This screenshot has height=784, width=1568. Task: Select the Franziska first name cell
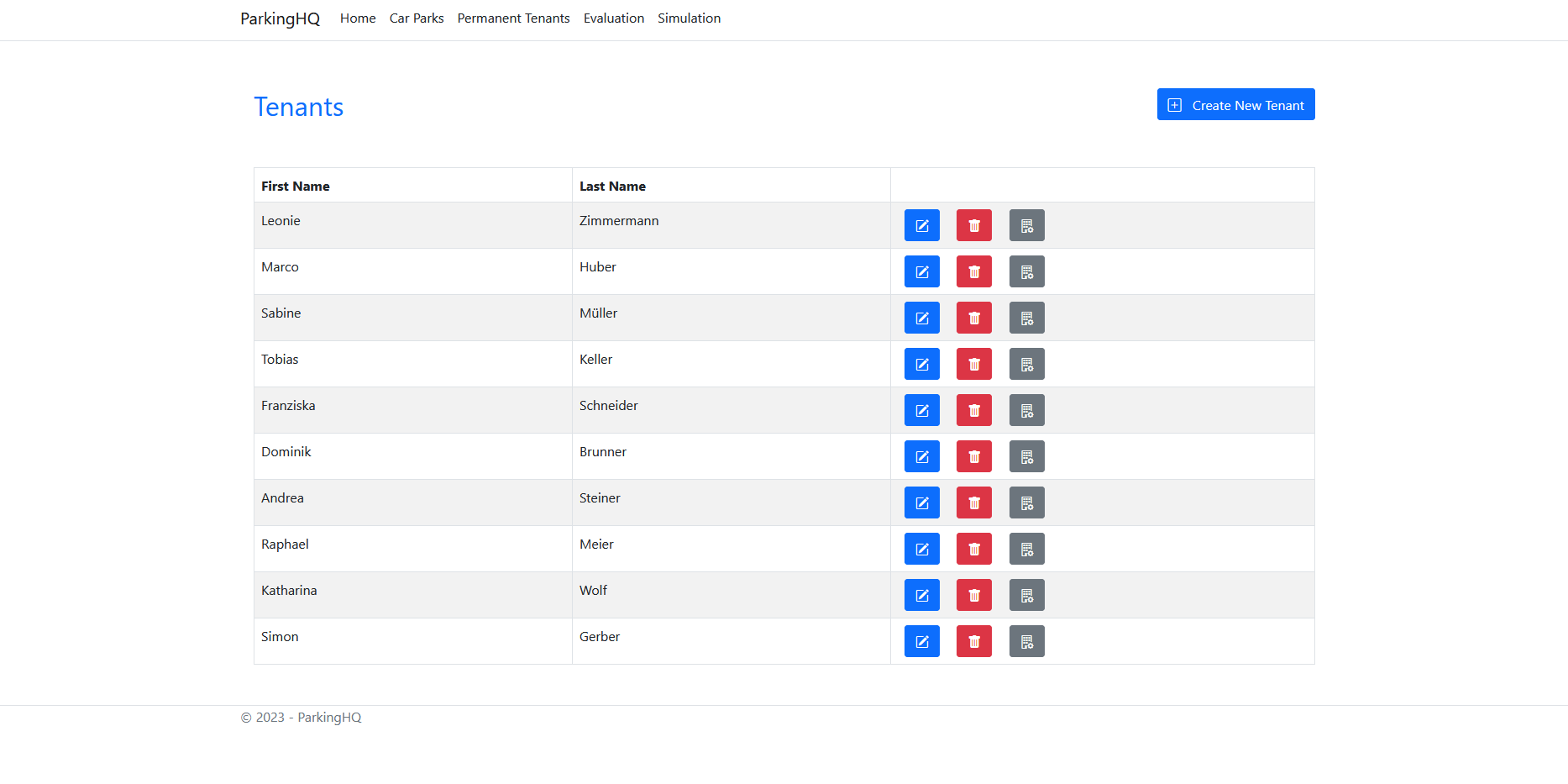pos(413,410)
